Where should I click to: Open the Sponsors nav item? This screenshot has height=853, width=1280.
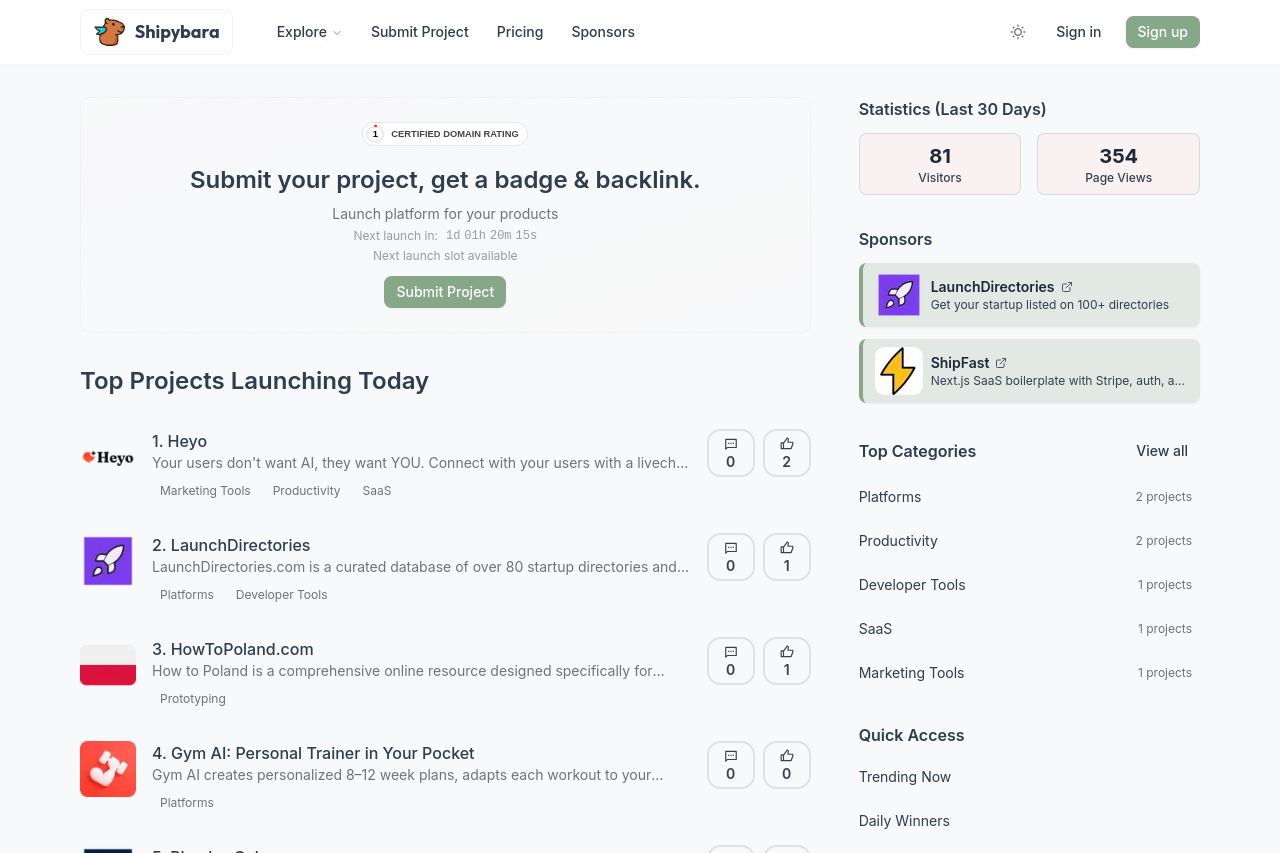point(603,32)
